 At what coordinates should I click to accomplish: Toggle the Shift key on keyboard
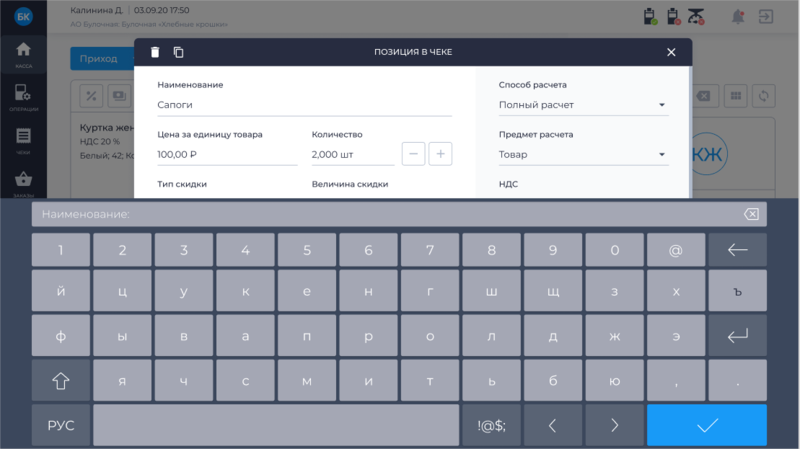pos(61,380)
